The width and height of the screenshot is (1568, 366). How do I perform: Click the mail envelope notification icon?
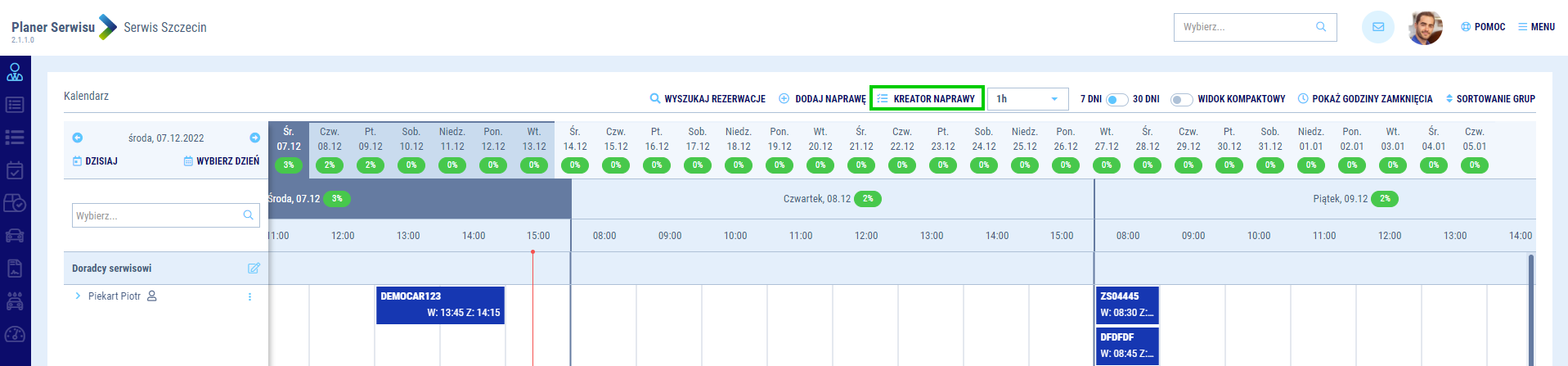coord(1377,27)
